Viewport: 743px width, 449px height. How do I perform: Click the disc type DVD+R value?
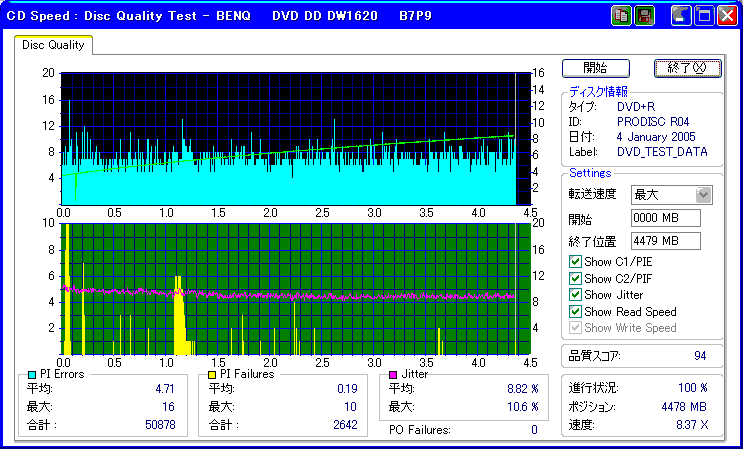636,107
